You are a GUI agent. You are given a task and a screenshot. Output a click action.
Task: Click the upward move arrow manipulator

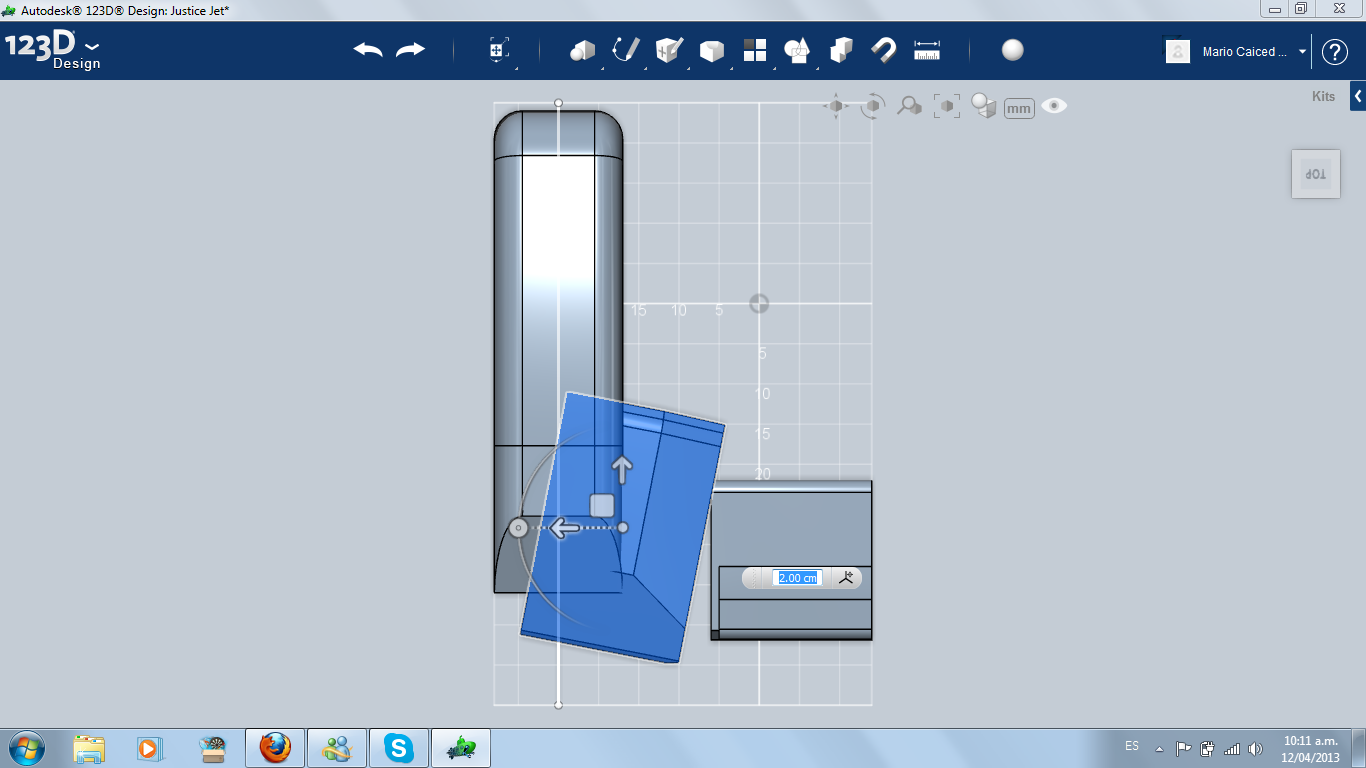[x=622, y=469]
